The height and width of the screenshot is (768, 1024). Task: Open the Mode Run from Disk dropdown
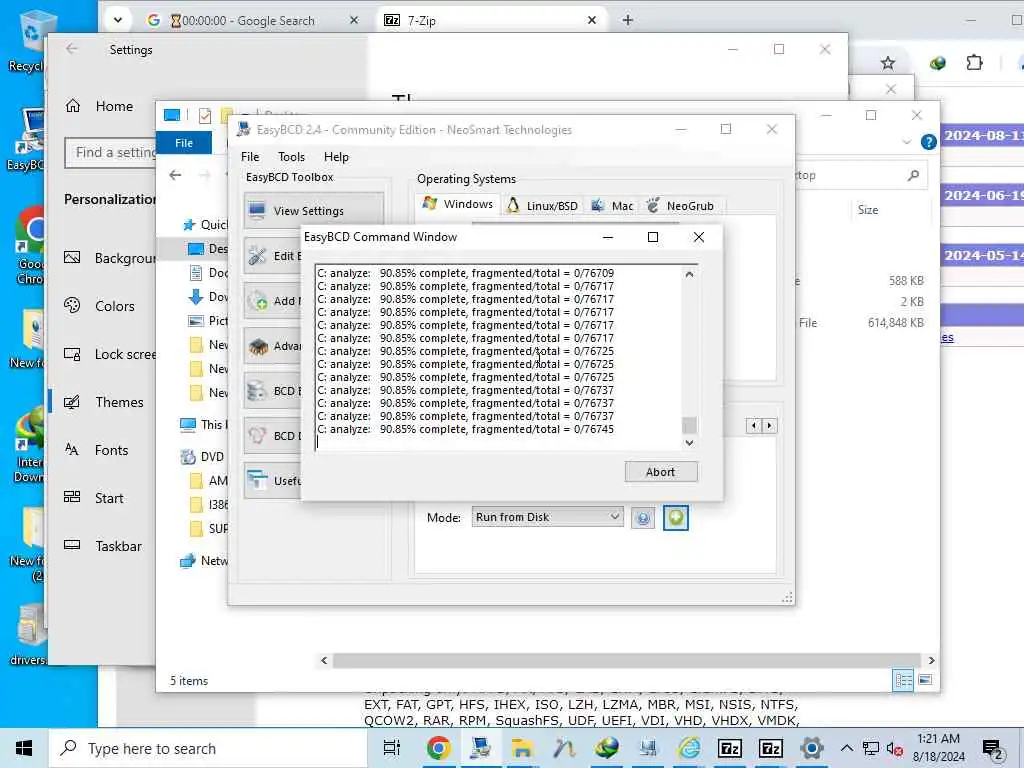tap(547, 517)
